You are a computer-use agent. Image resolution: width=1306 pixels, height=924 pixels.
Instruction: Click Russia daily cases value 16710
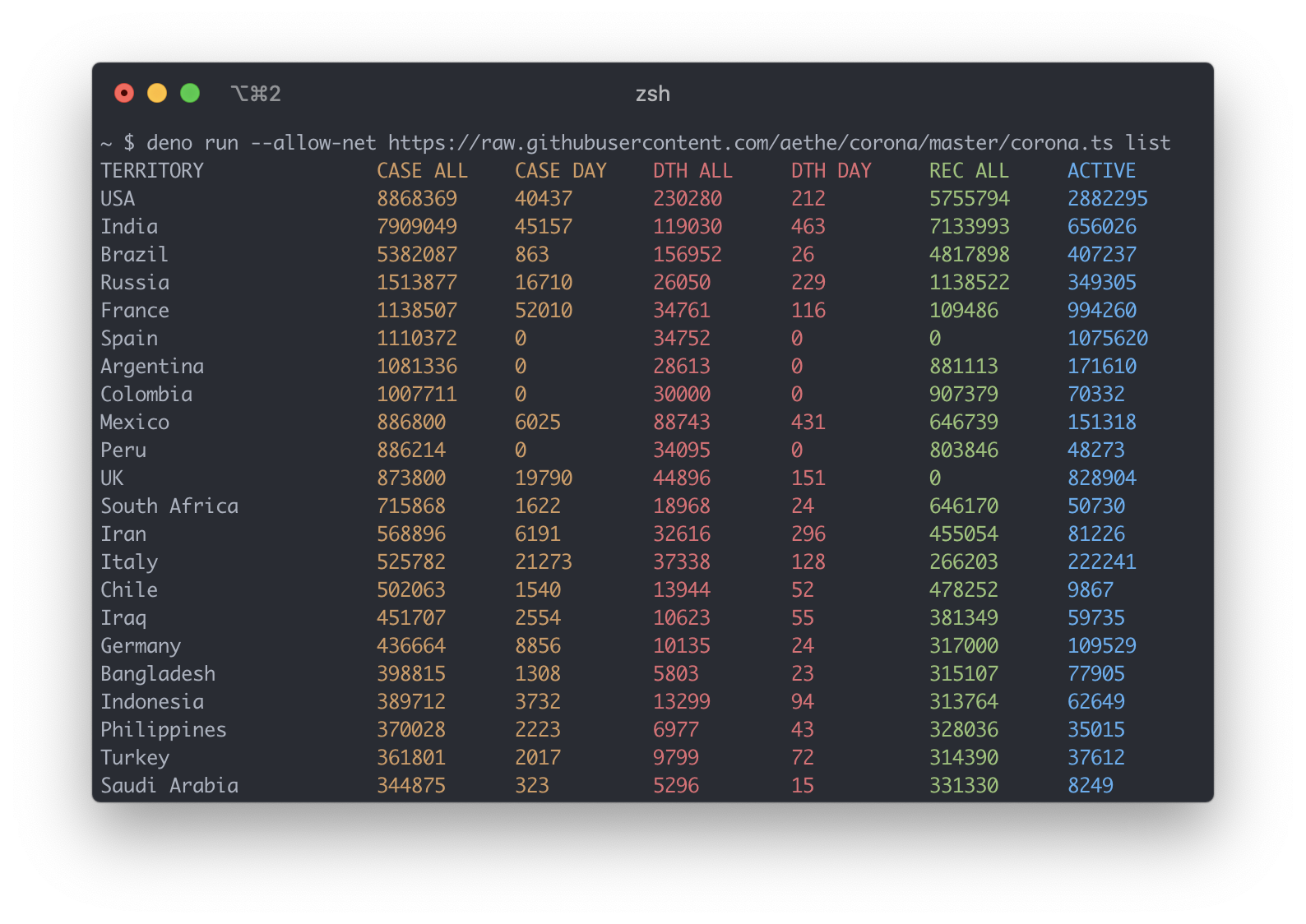pos(544,283)
